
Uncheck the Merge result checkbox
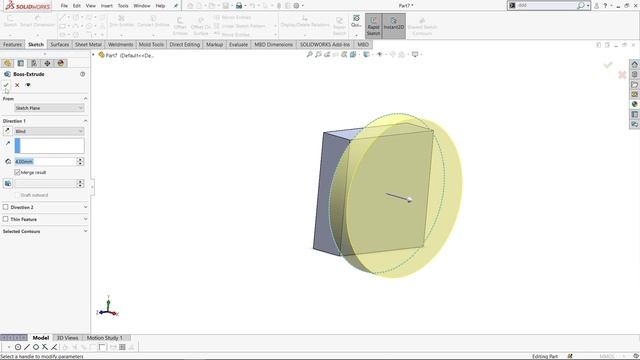click(18, 173)
